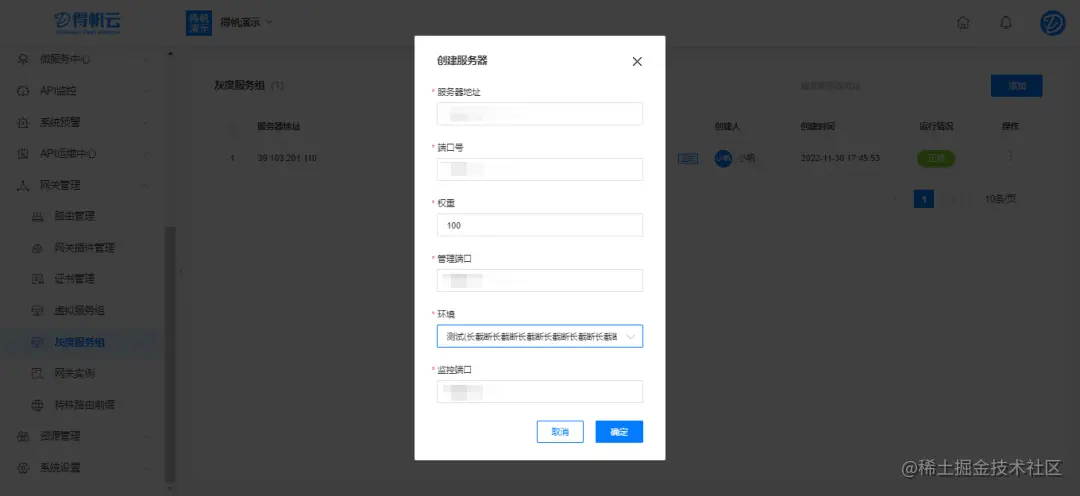
Task: Open the 10条/页 page size dropdown
Action: point(1000,199)
